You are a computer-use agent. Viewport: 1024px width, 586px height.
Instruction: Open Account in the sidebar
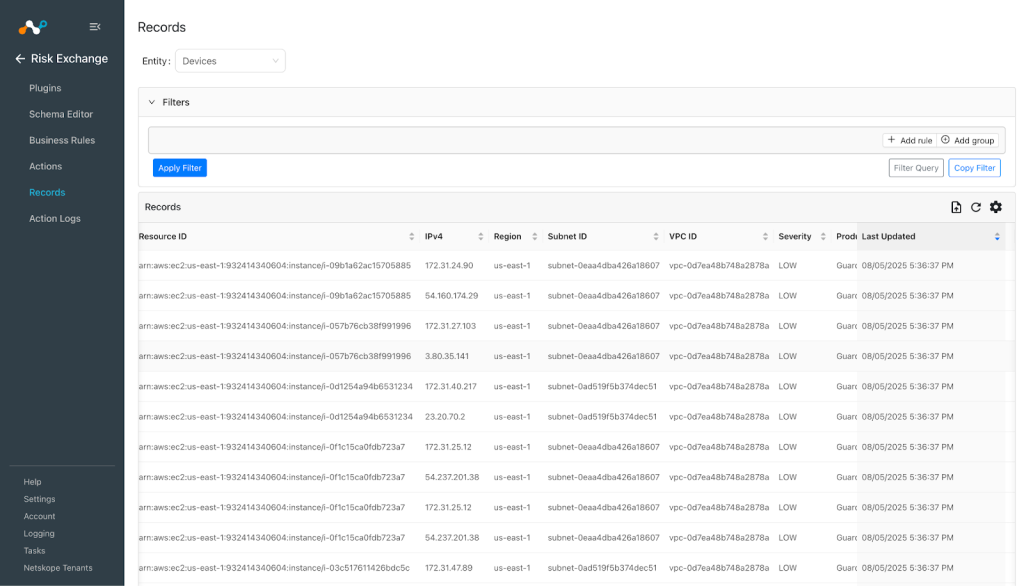39,516
